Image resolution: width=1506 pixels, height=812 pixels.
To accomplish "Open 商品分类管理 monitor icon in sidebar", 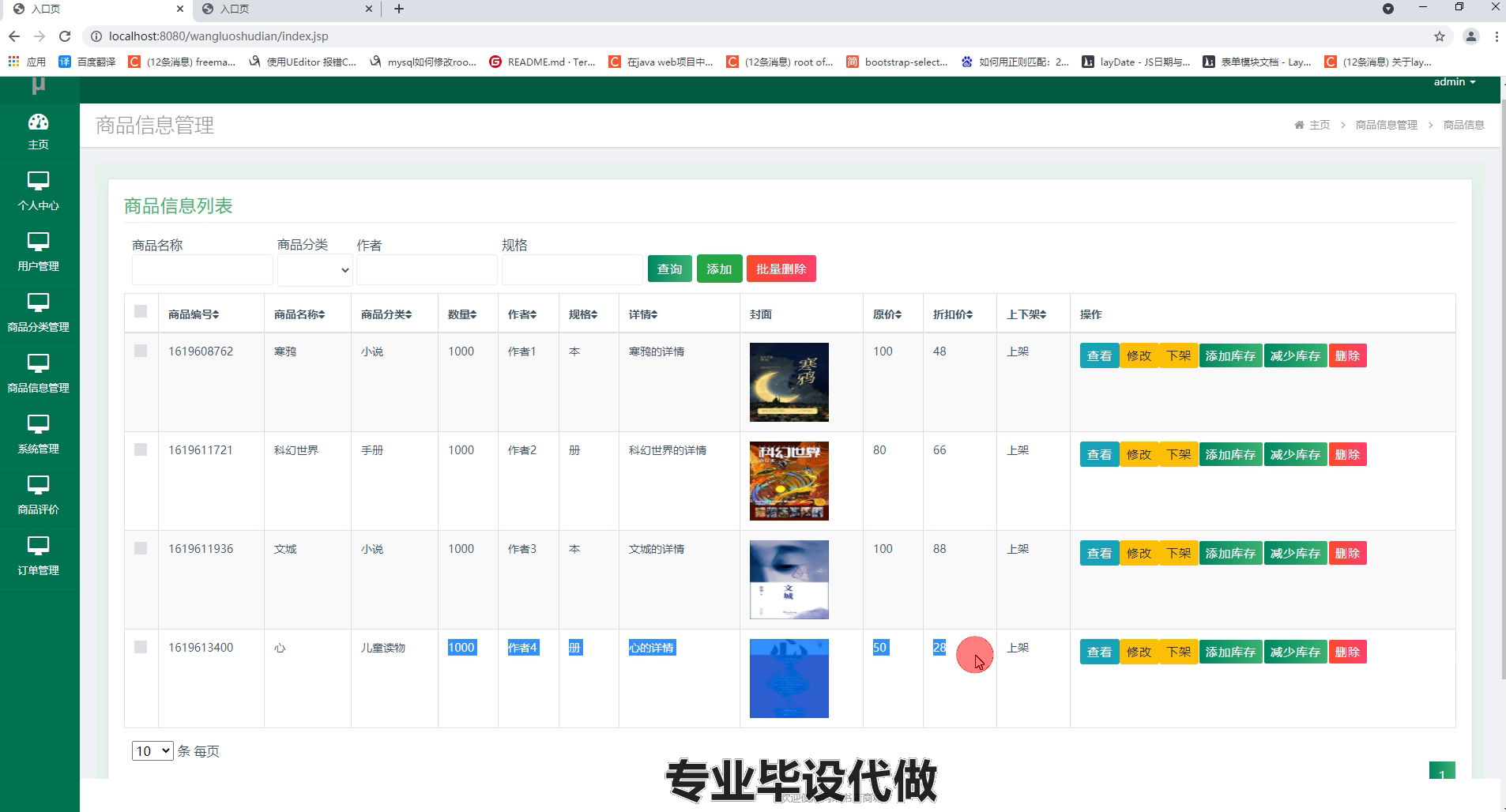I will coord(39,303).
